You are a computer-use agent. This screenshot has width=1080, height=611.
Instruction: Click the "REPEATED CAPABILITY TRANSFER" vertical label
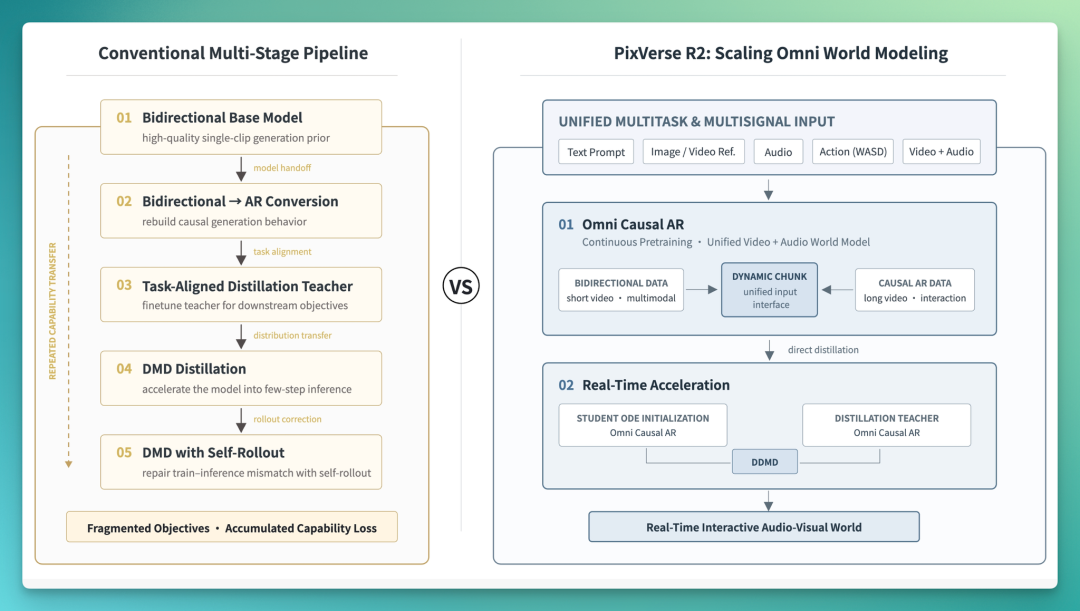pos(52,311)
